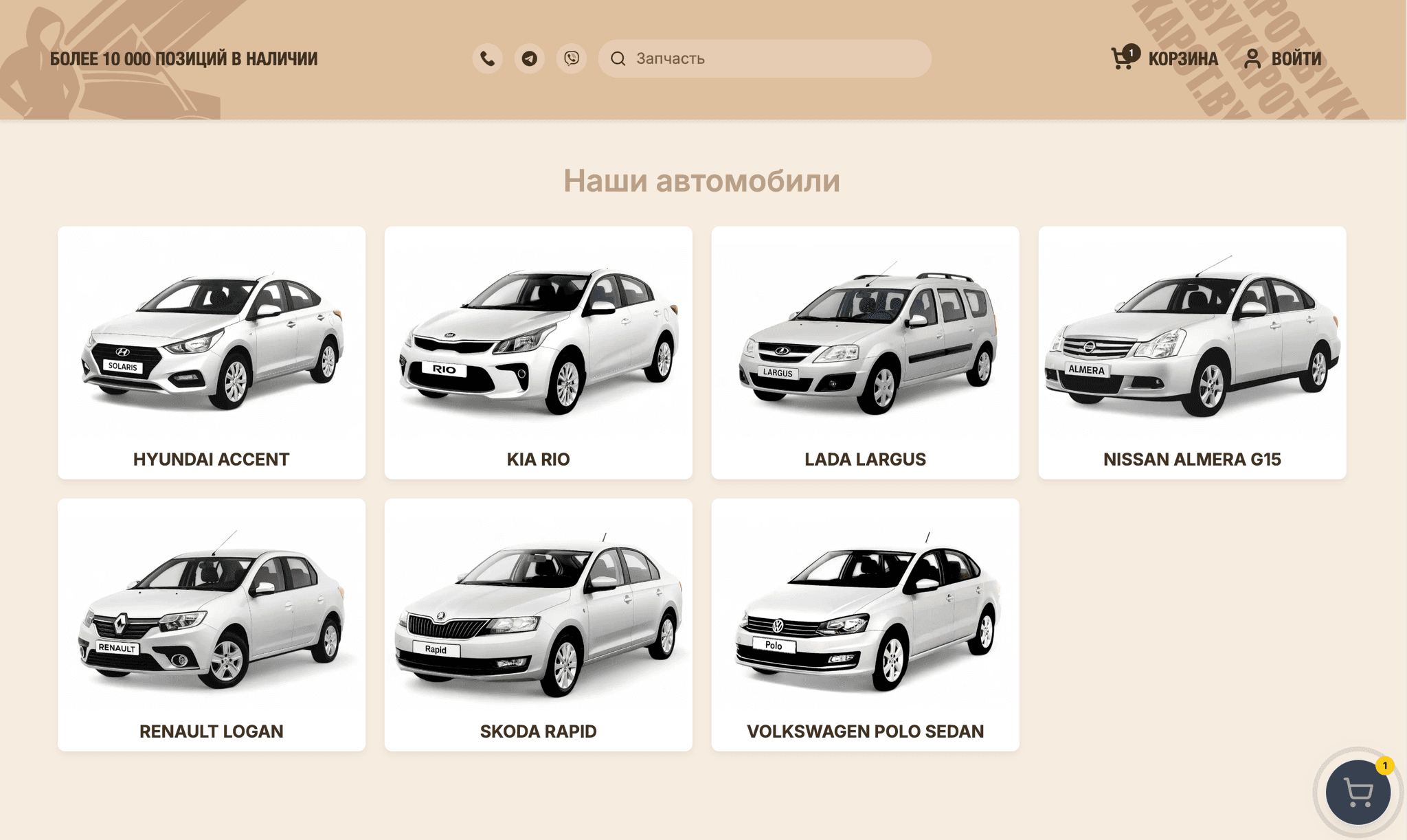This screenshot has width=1407, height=840.
Task: Click the user profile icon
Action: 1252,58
